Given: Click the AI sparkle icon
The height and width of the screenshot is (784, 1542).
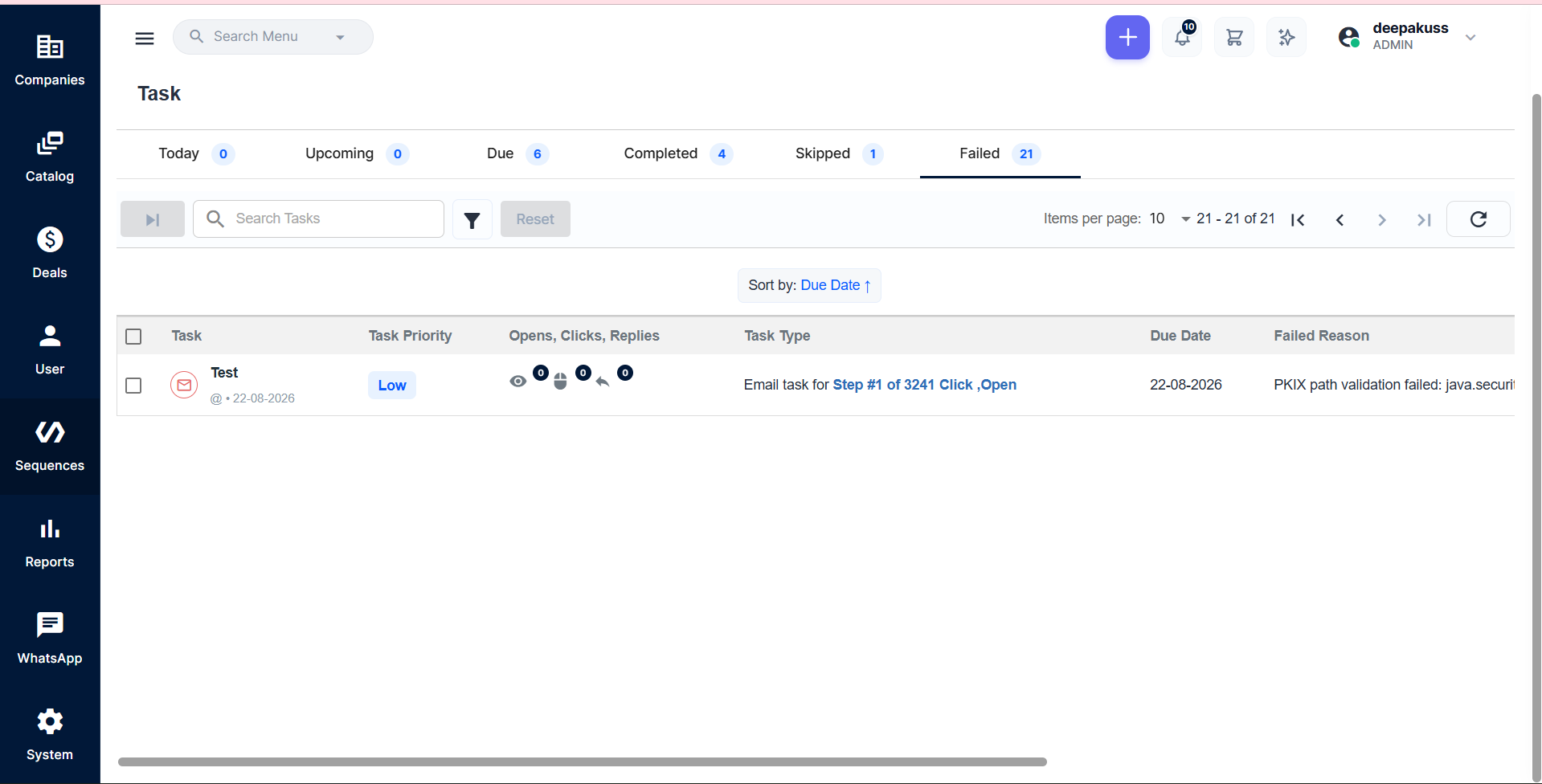Looking at the screenshot, I should point(1286,37).
